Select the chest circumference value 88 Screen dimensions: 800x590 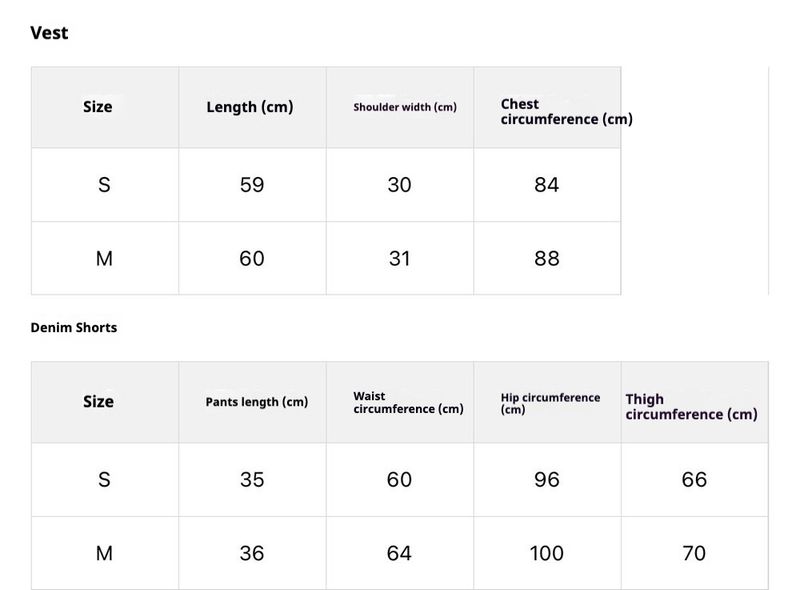547,258
